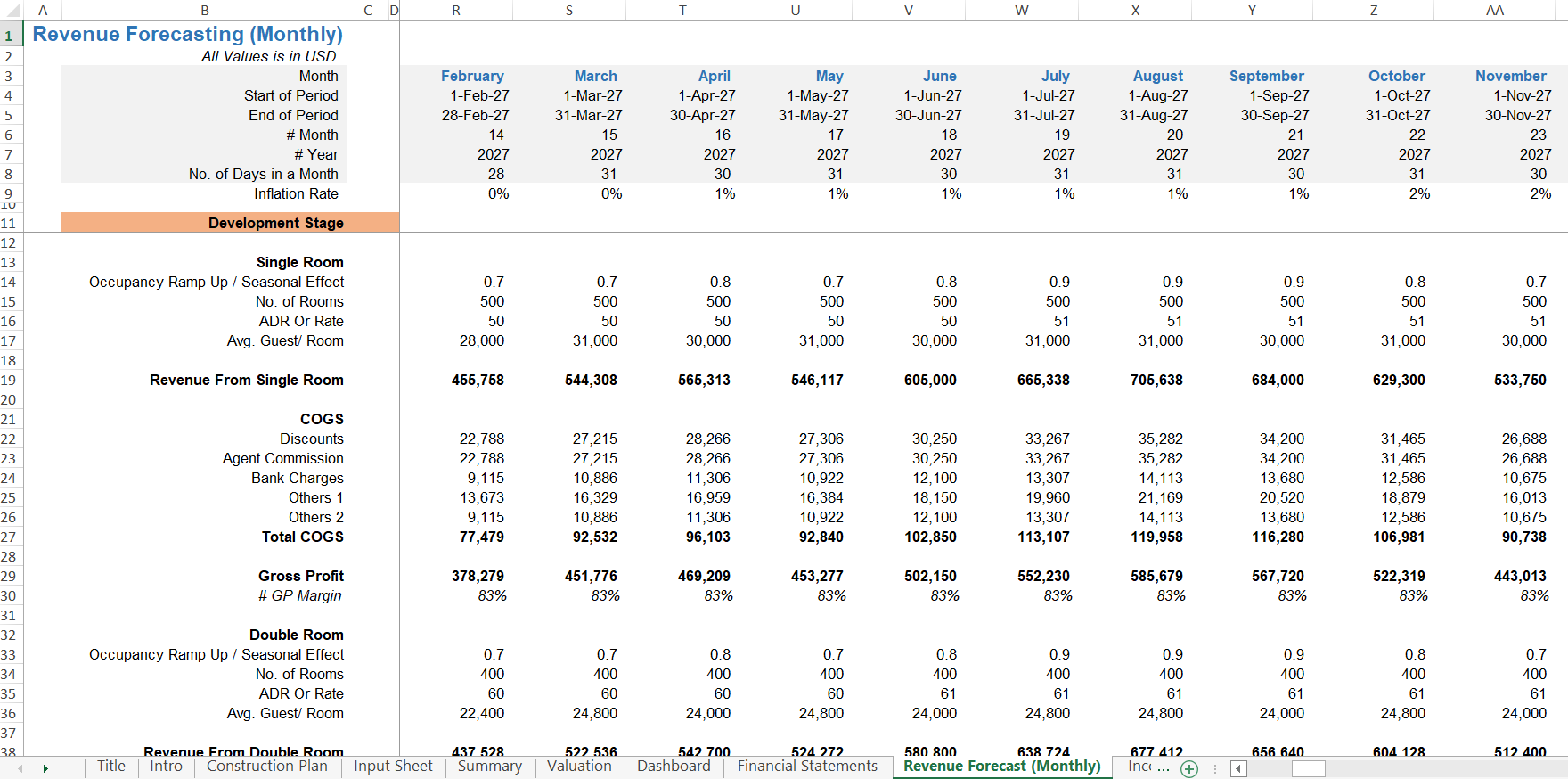Select the Dashboard sheet tab
The image size is (1568, 779).
click(x=674, y=767)
